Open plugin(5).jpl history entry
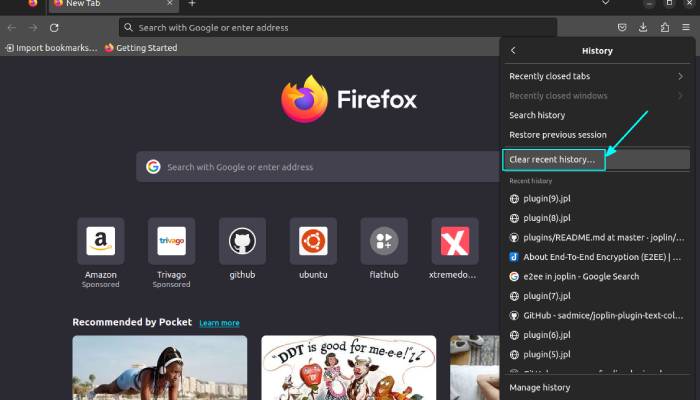 [x=597, y=354]
